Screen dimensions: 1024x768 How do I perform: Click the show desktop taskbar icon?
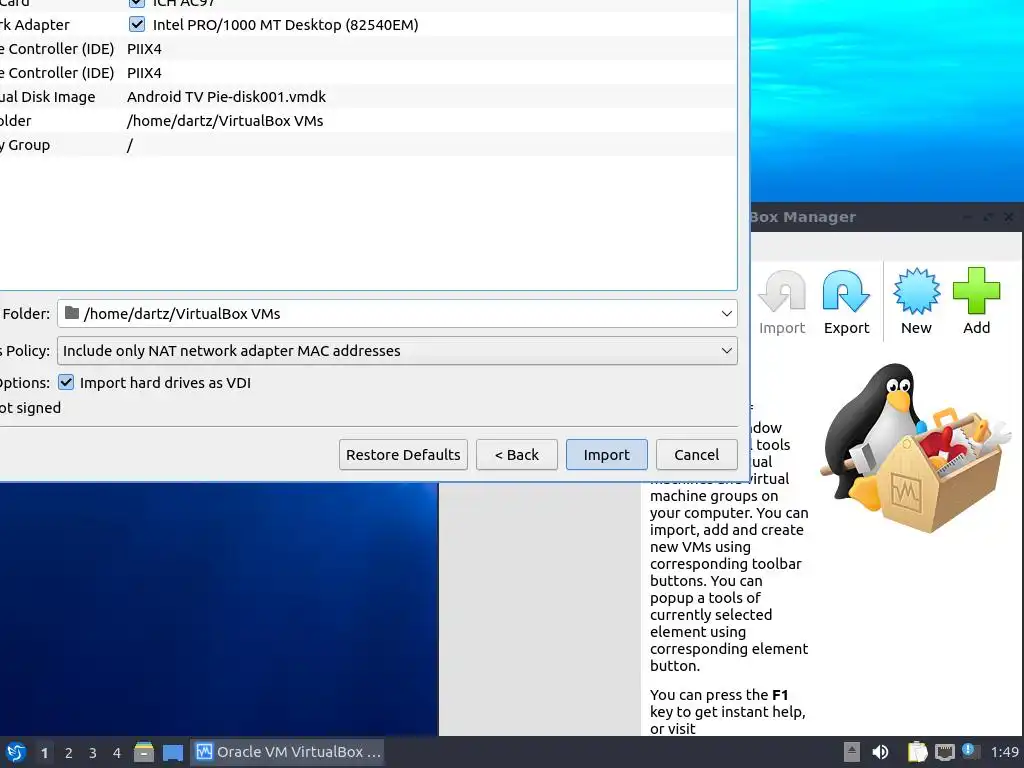point(172,752)
